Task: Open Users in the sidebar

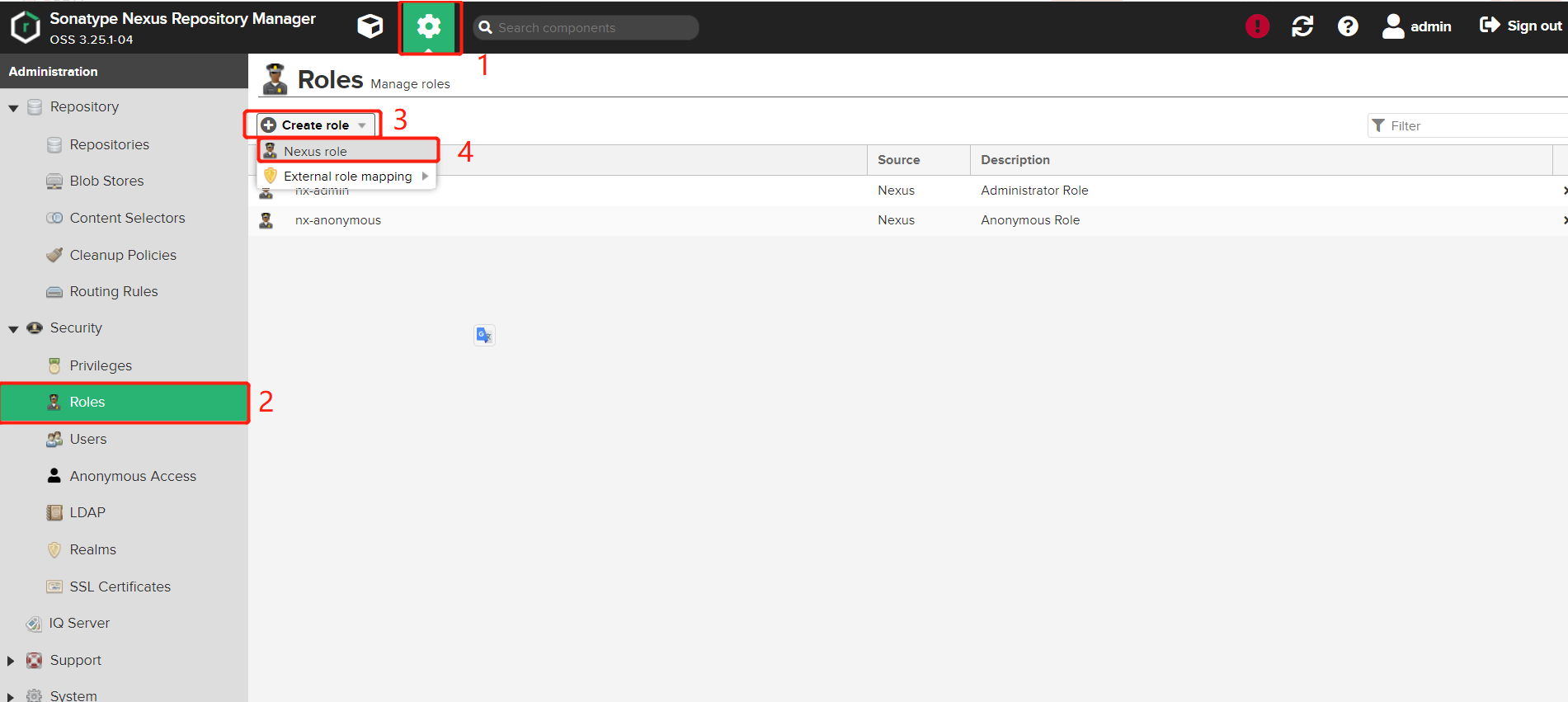Action: tap(88, 439)
